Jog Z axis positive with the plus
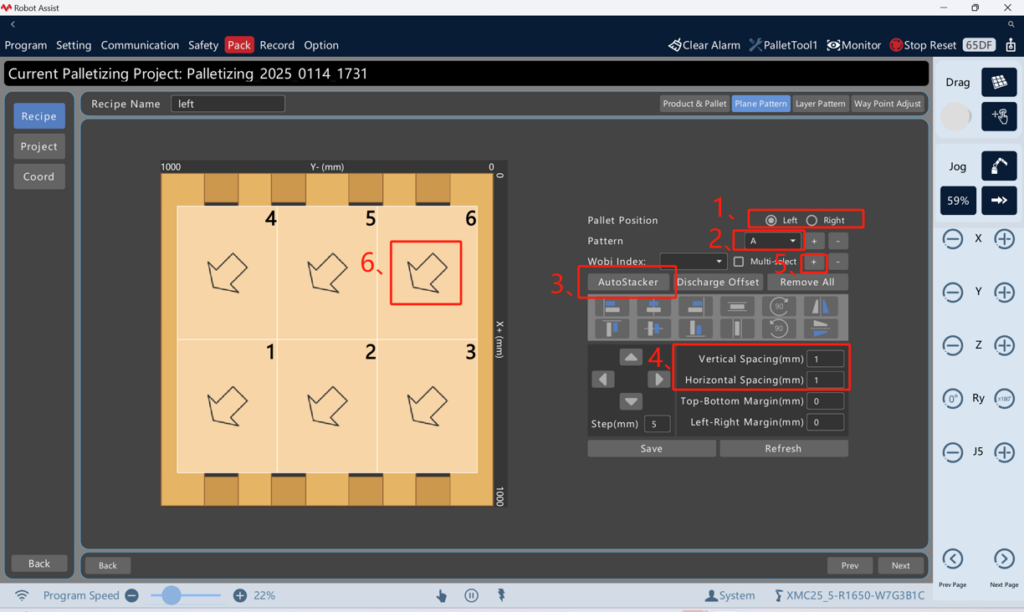1024x612 pixels. point(1004,346)
